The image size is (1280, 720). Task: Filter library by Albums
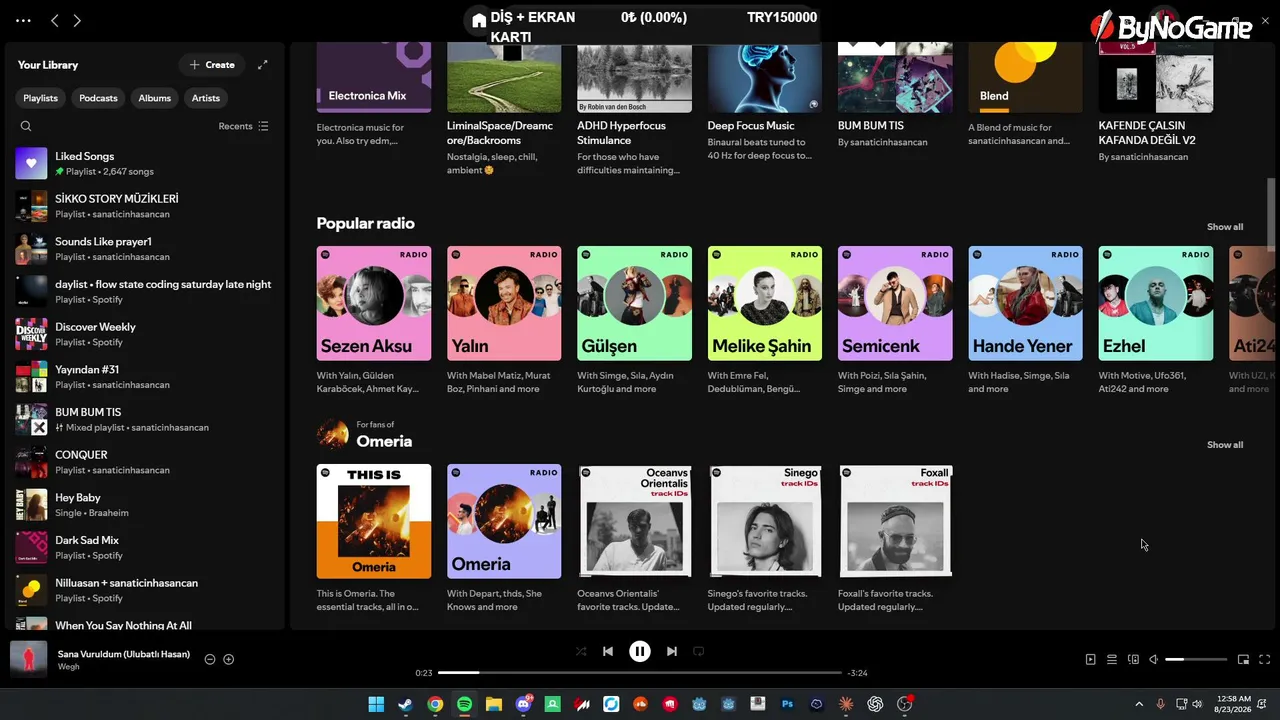(x=155, y=98)
